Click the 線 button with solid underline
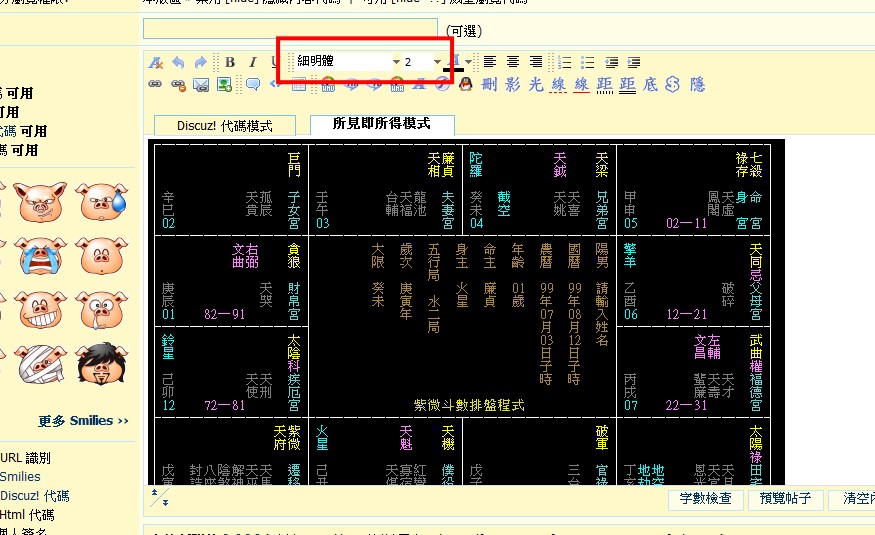The width and height of the screenshot is (875, 535). tap(581, 85)
